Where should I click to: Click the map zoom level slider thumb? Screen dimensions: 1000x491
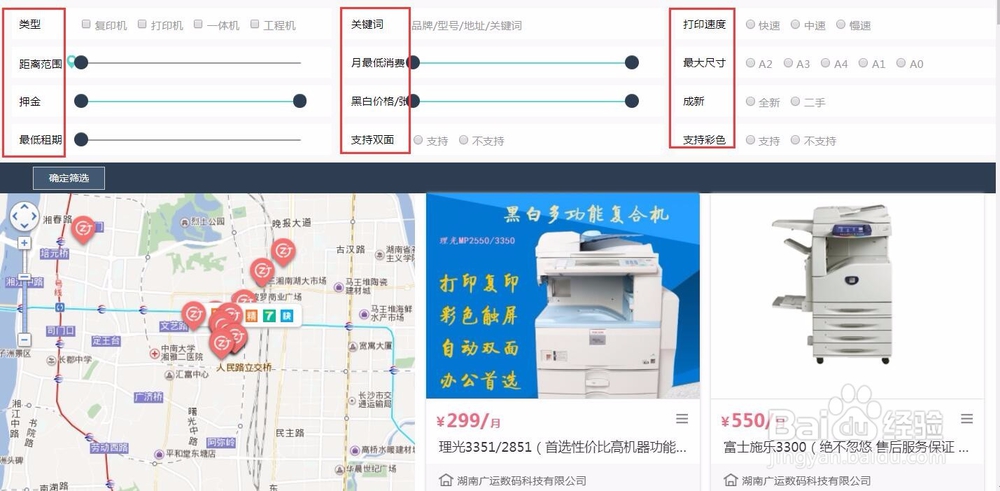click(24, 277)
